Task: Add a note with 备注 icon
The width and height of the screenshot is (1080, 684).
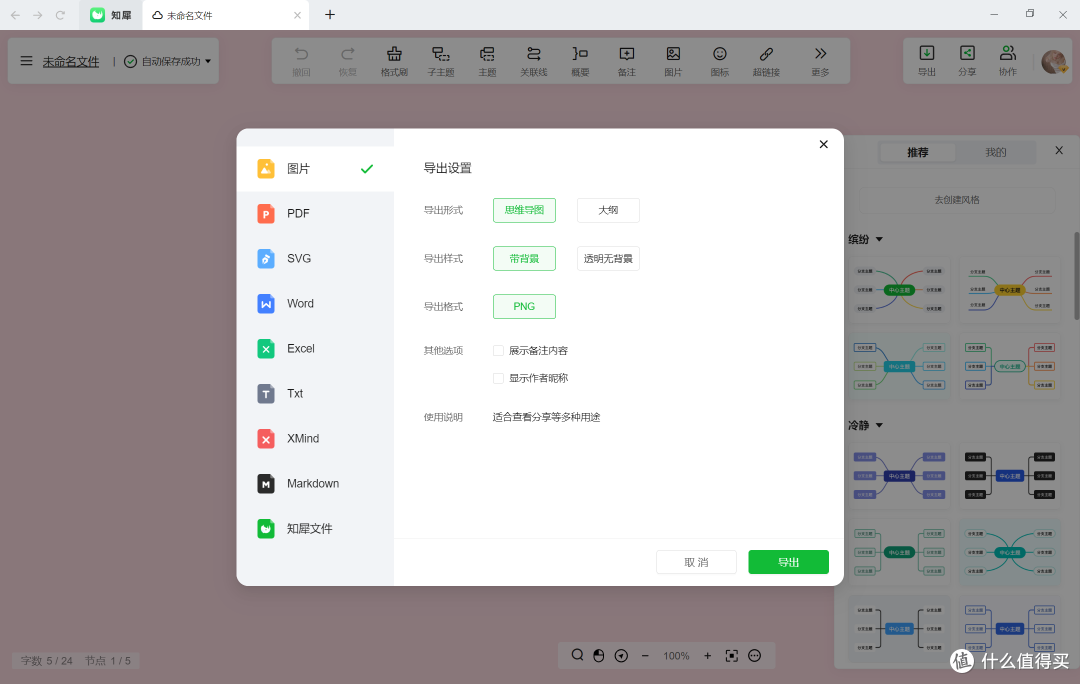Action: [x=627, y=61]
